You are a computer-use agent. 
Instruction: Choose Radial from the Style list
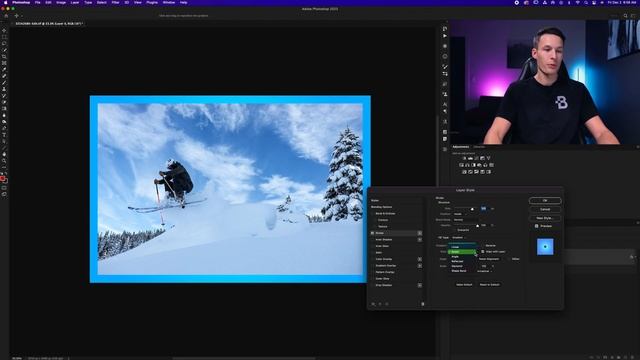pos(462,252)
